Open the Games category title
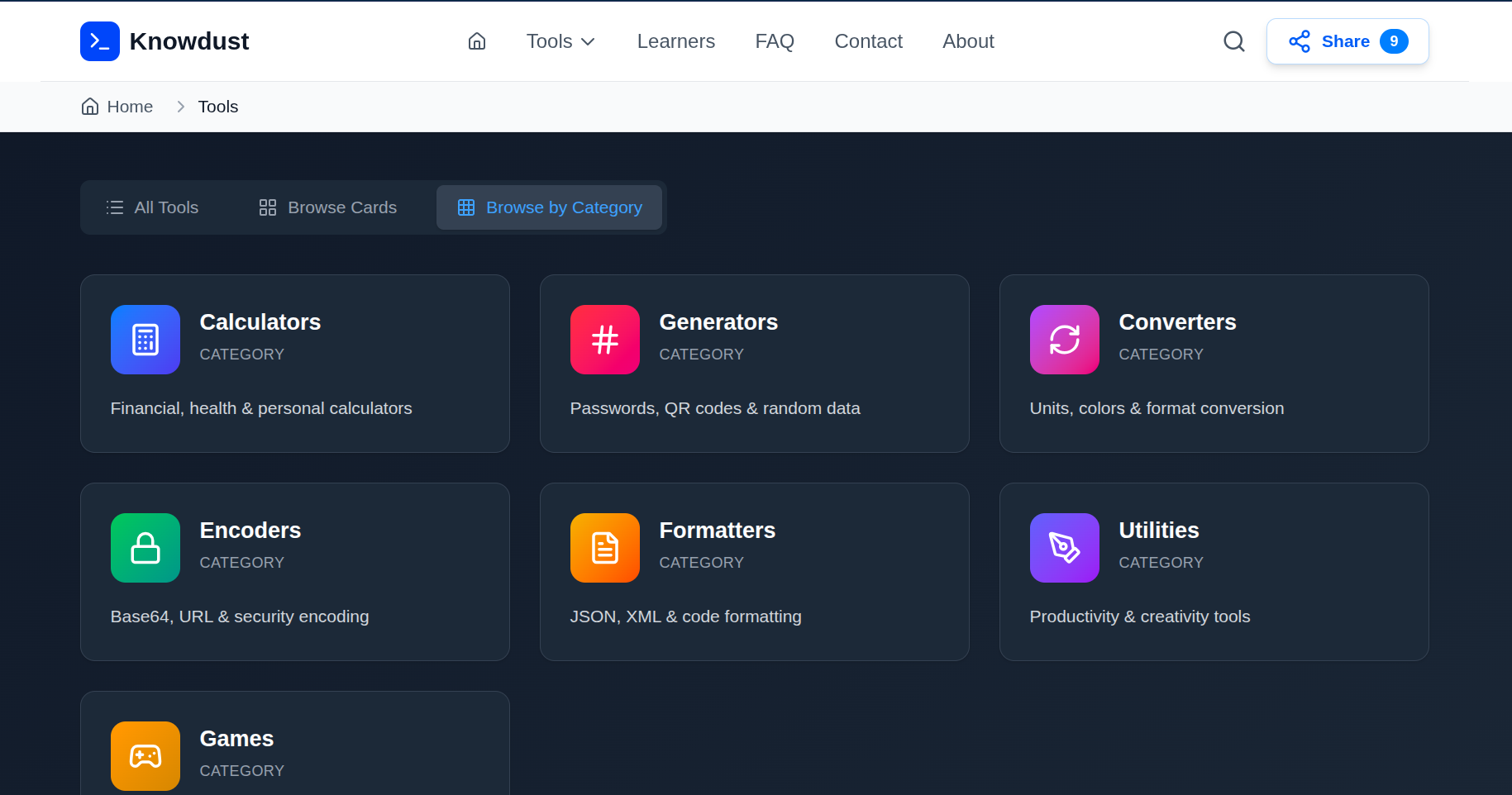1512x795 pixels. [x=237, y=739]
